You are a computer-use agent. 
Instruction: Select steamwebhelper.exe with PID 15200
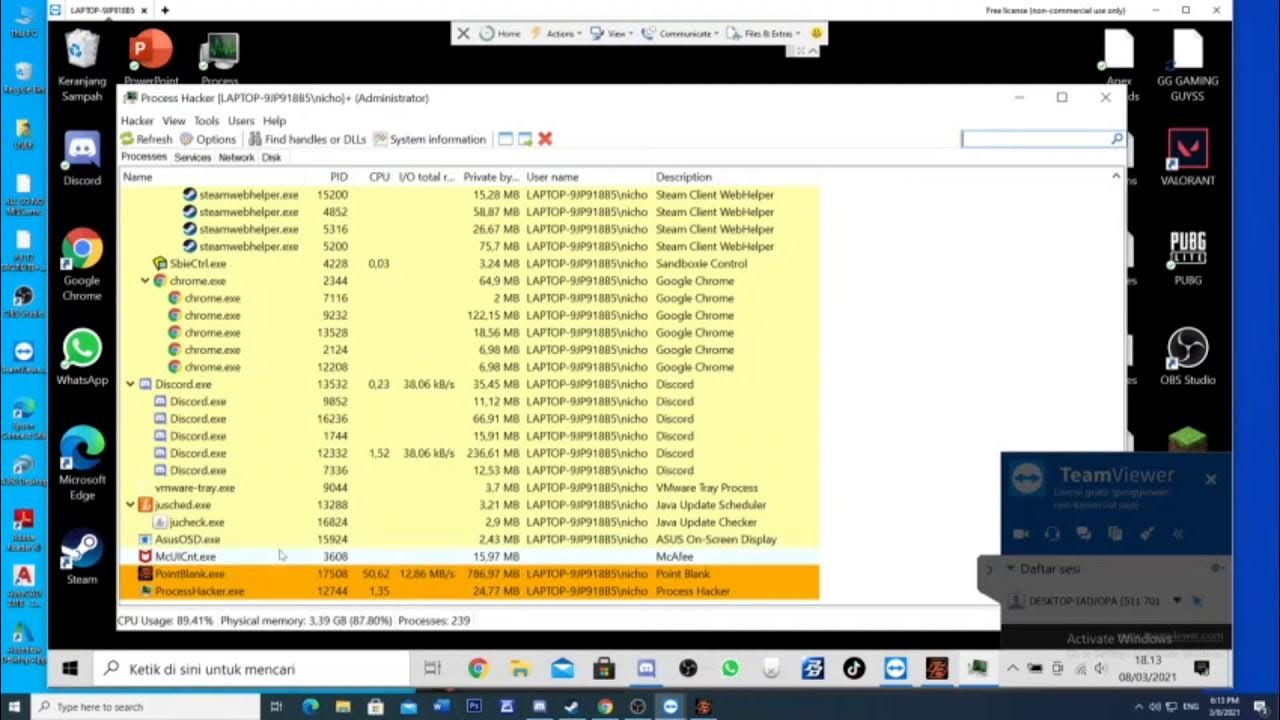pos(469,195)
